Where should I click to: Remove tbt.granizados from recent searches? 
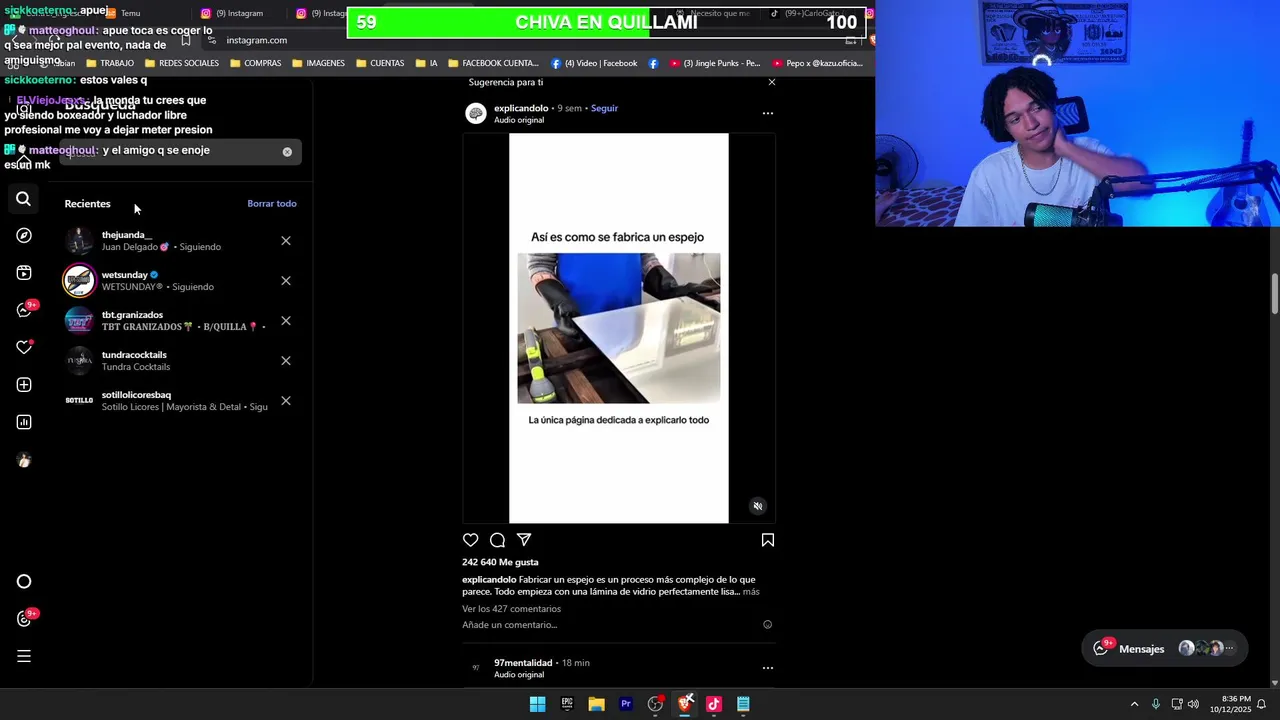tap(286, 321)
